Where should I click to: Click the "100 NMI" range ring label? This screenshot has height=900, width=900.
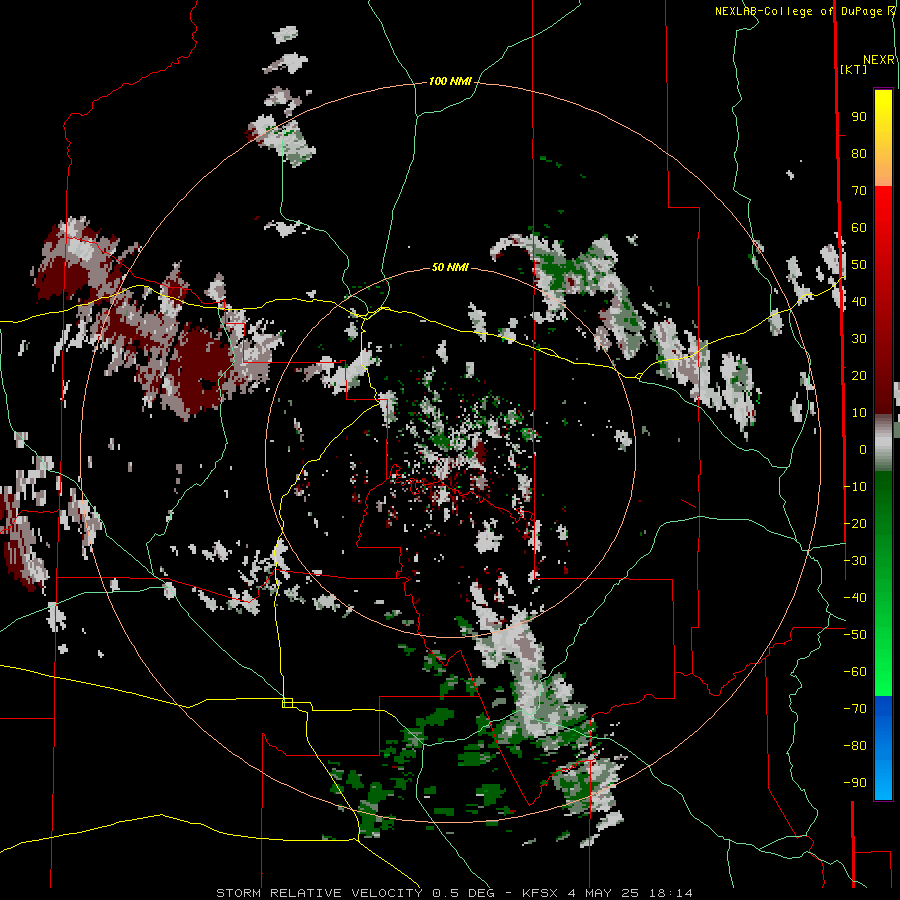450,82
